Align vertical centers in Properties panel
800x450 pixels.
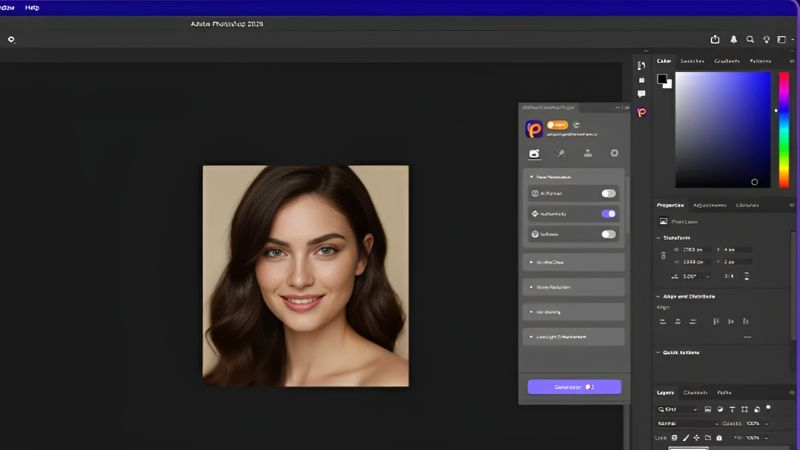(x=731, y=321)
